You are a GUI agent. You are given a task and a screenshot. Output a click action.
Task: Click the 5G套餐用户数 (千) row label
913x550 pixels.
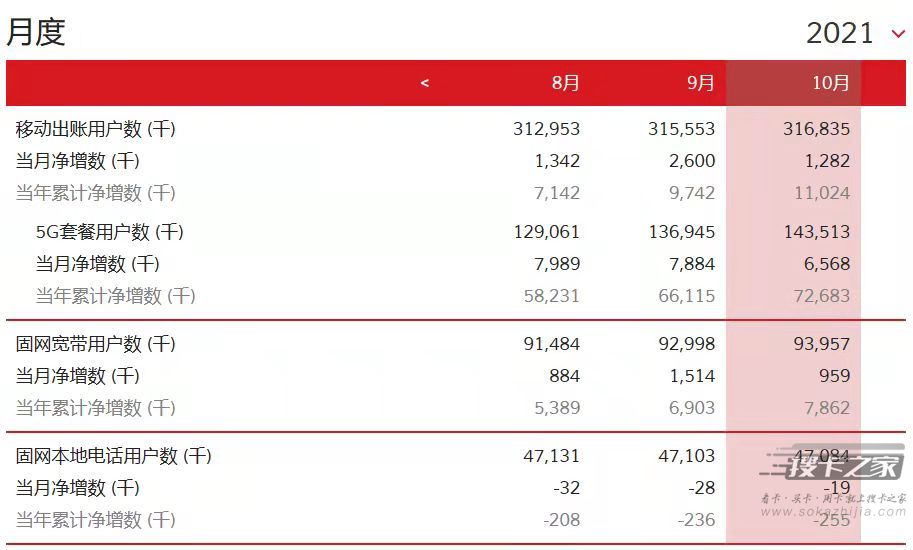pyautogui.click(x=109, y=232)
